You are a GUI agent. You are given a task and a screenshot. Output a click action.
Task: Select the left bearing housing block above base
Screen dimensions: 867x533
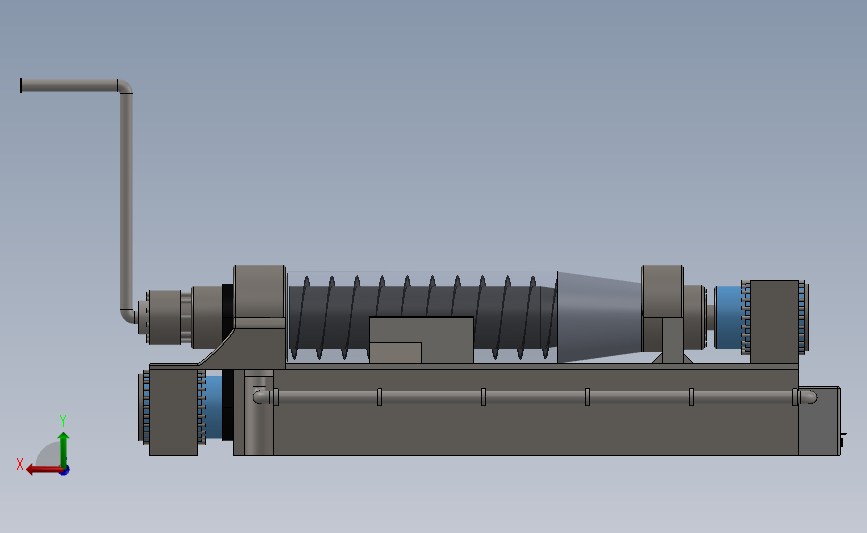(259, 293)
